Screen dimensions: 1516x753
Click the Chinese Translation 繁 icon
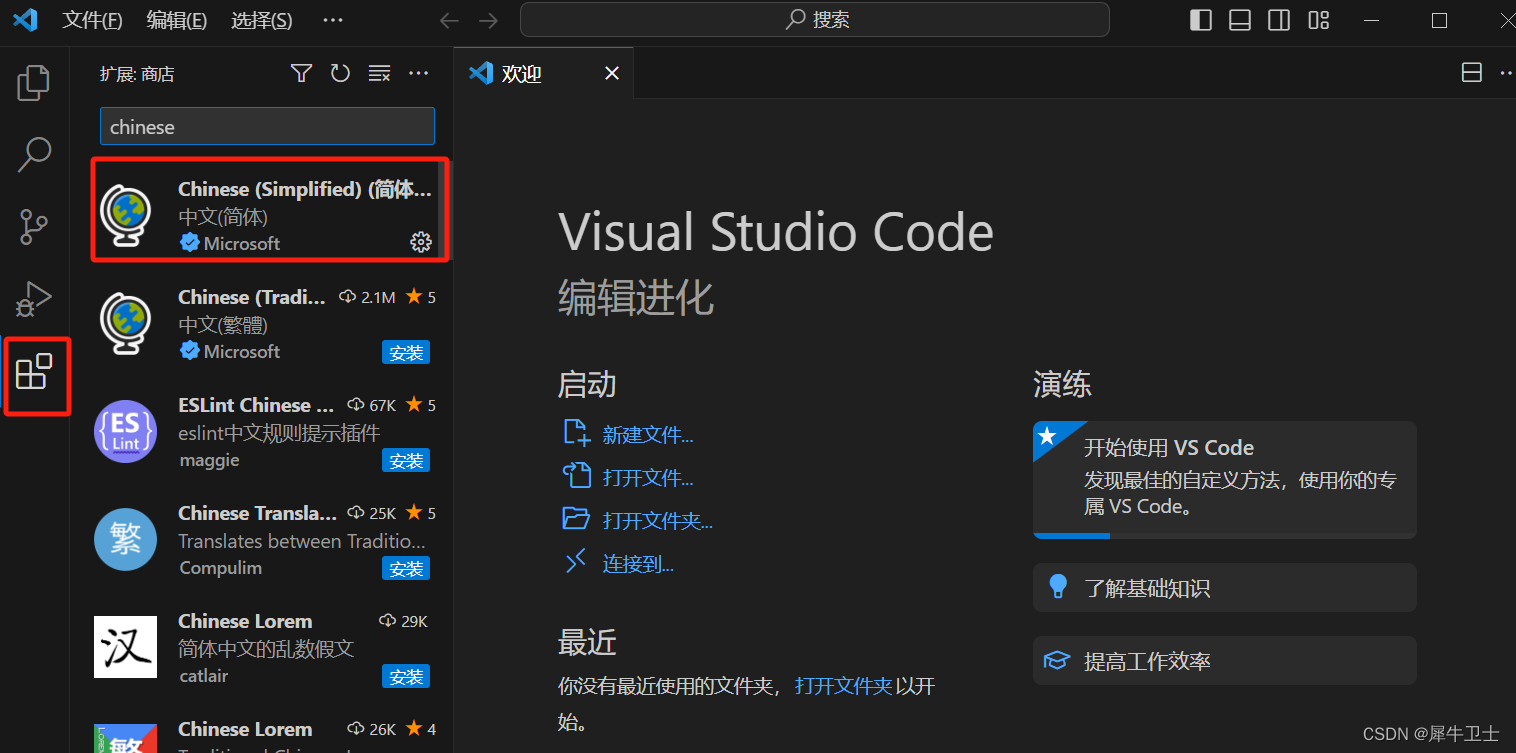(x=126, y=540)
